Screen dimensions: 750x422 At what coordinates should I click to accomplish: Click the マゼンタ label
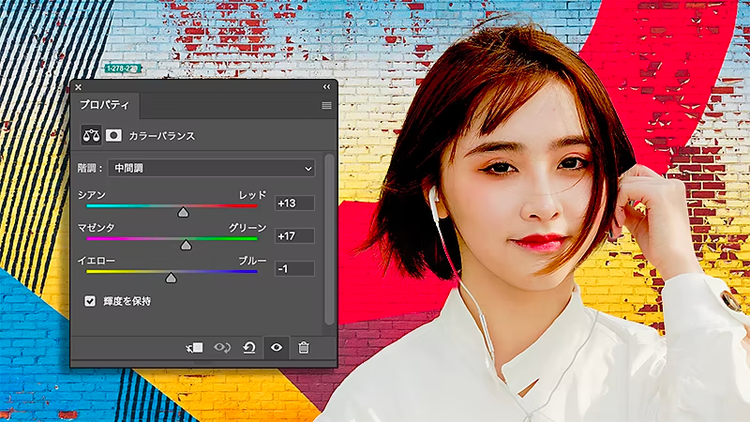(x=96, y=228)
